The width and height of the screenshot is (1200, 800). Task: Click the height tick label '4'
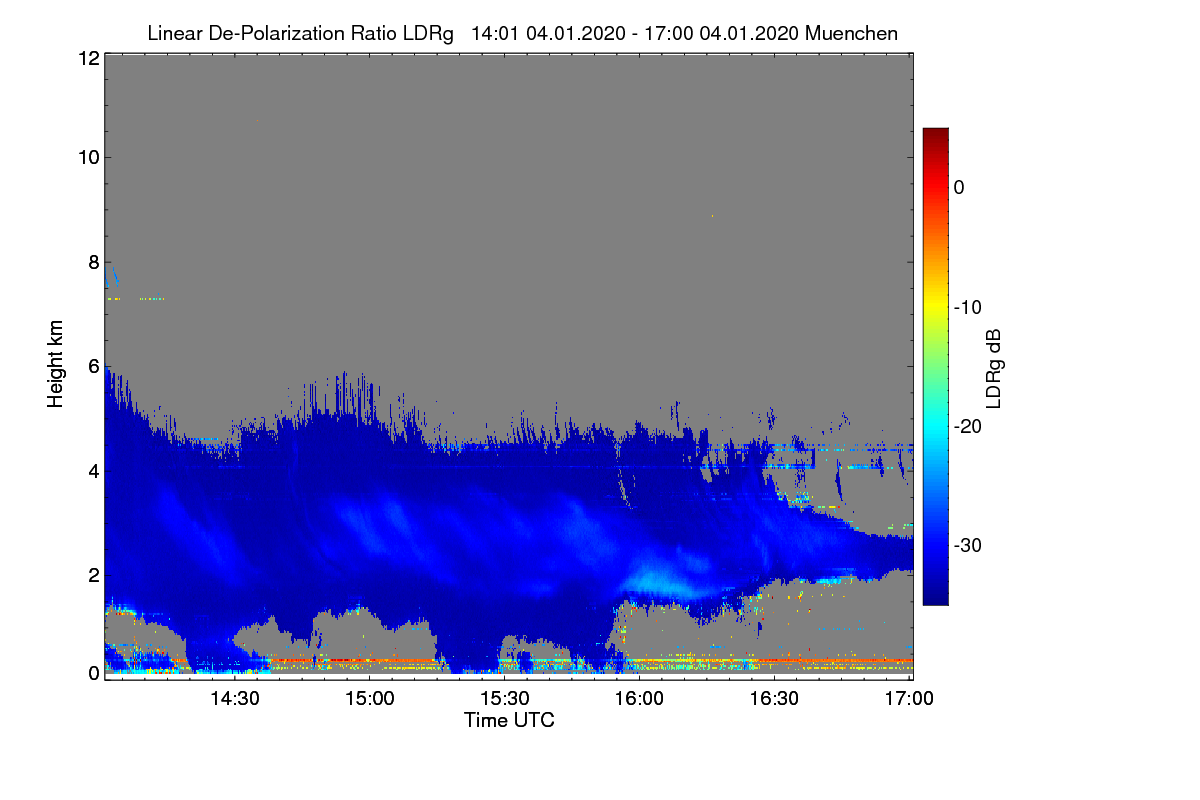point(92,470)
